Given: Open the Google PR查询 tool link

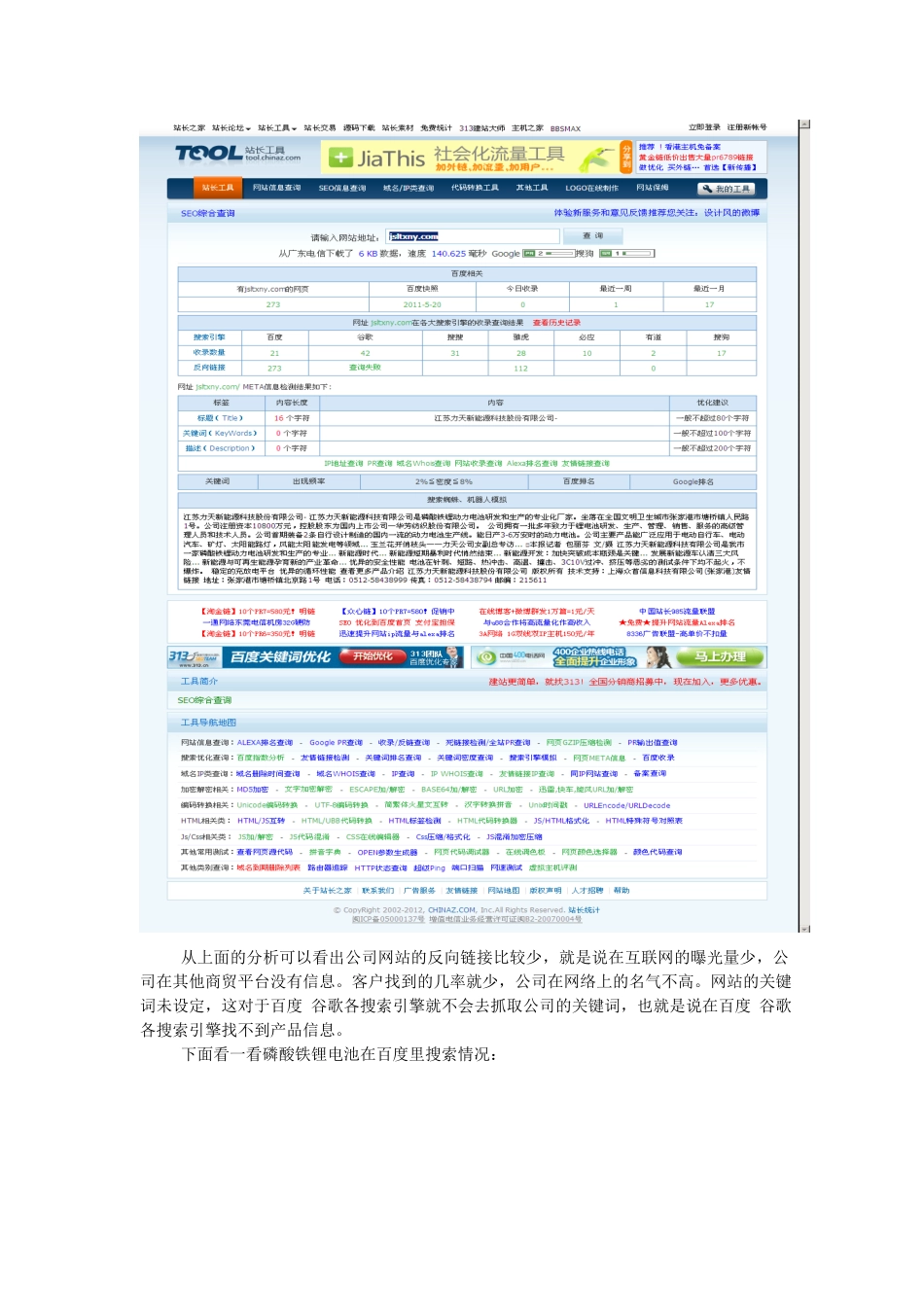Looking at the screenshot, I should pos(336,743).
